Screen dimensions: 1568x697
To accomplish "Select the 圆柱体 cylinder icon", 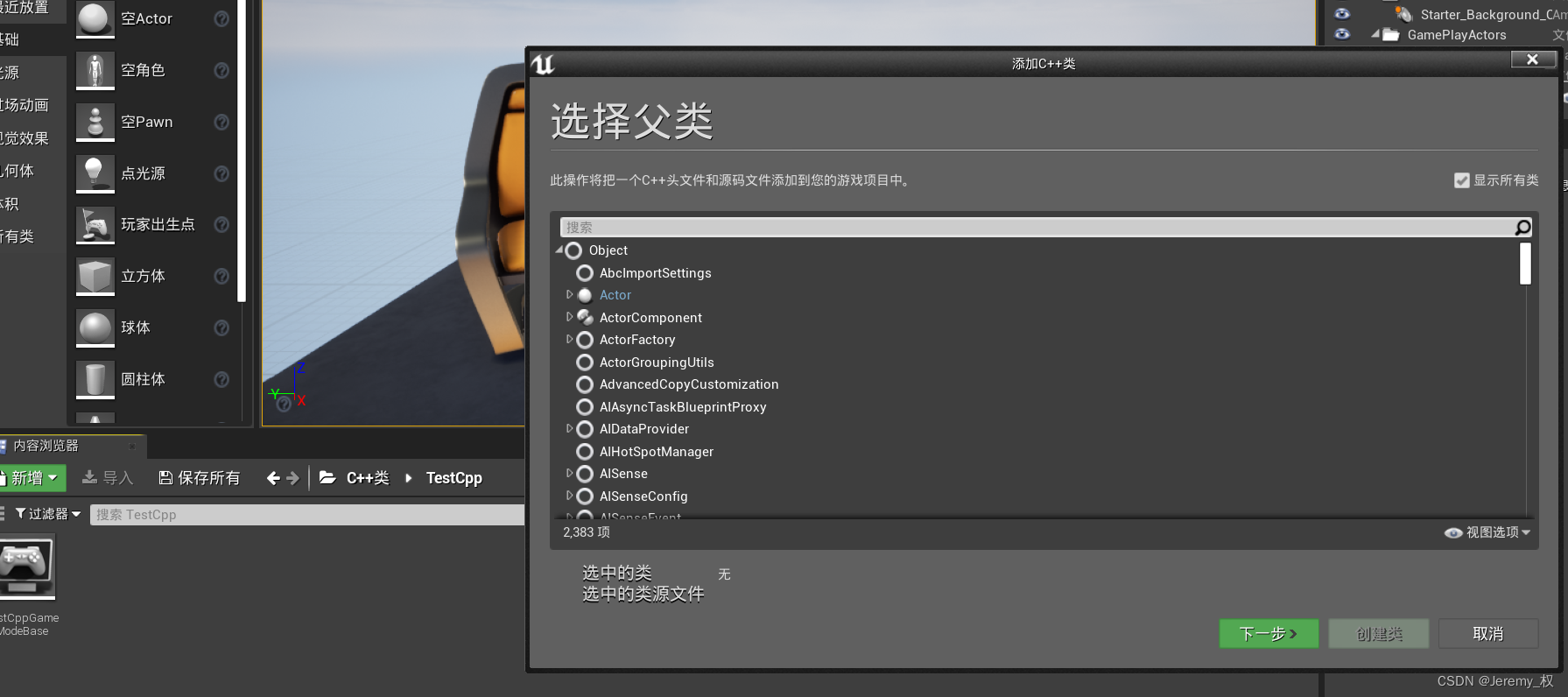I will [95, 379].
